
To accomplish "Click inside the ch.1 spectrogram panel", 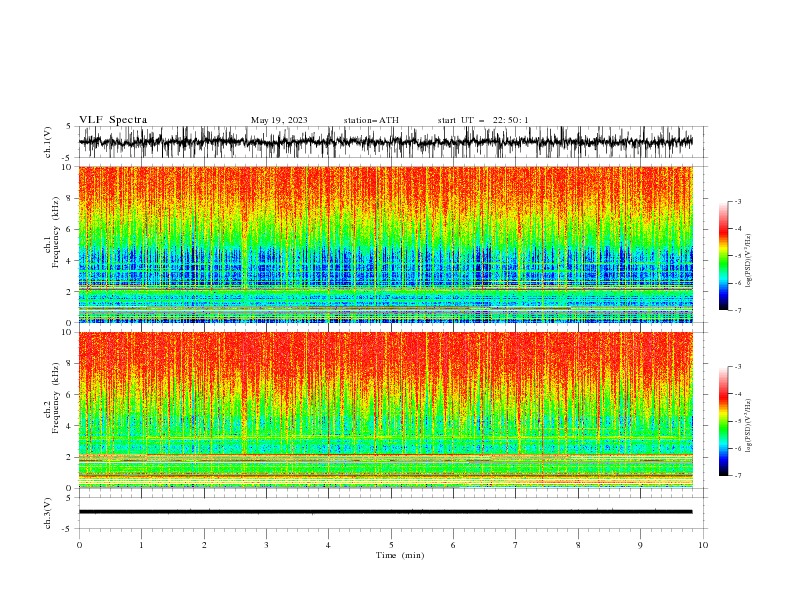I will coord(385,244).
